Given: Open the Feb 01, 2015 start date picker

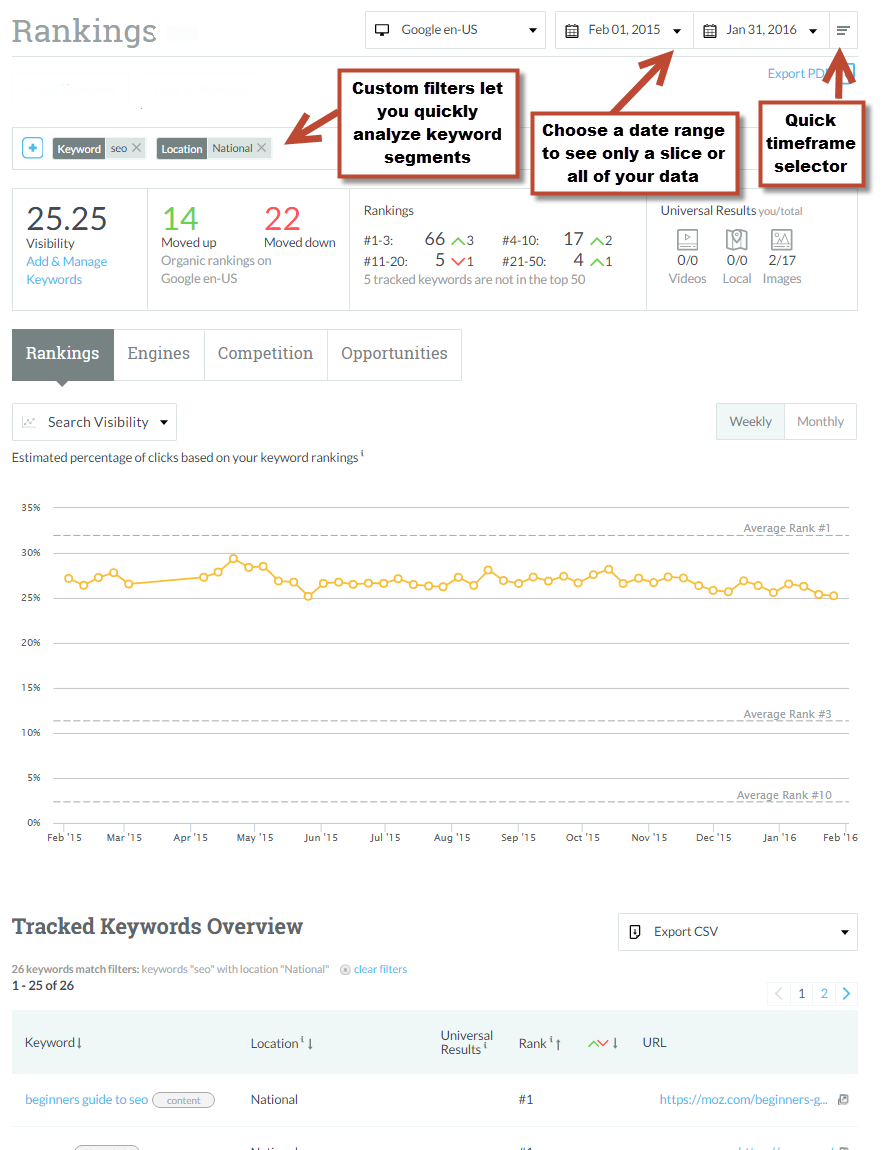Looking at the screenshot, I should [624, 30].
